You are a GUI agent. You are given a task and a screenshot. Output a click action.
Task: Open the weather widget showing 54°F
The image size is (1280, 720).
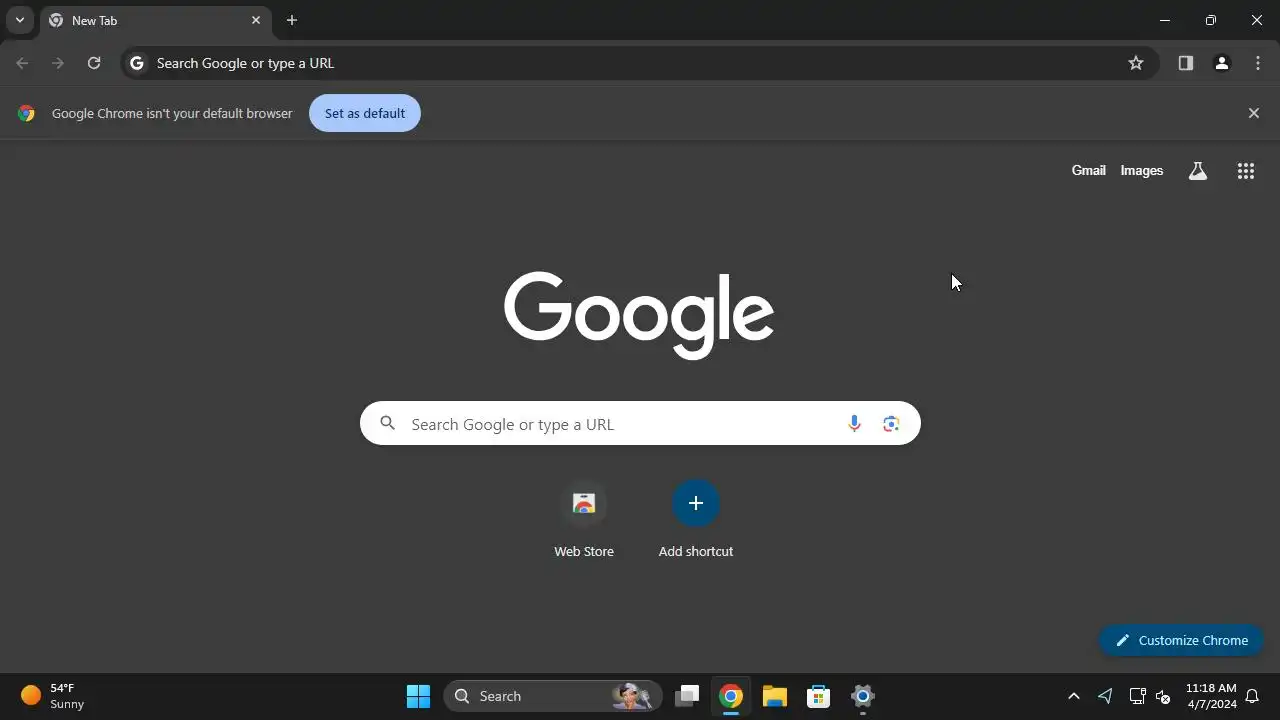click(x=53, y=696)
